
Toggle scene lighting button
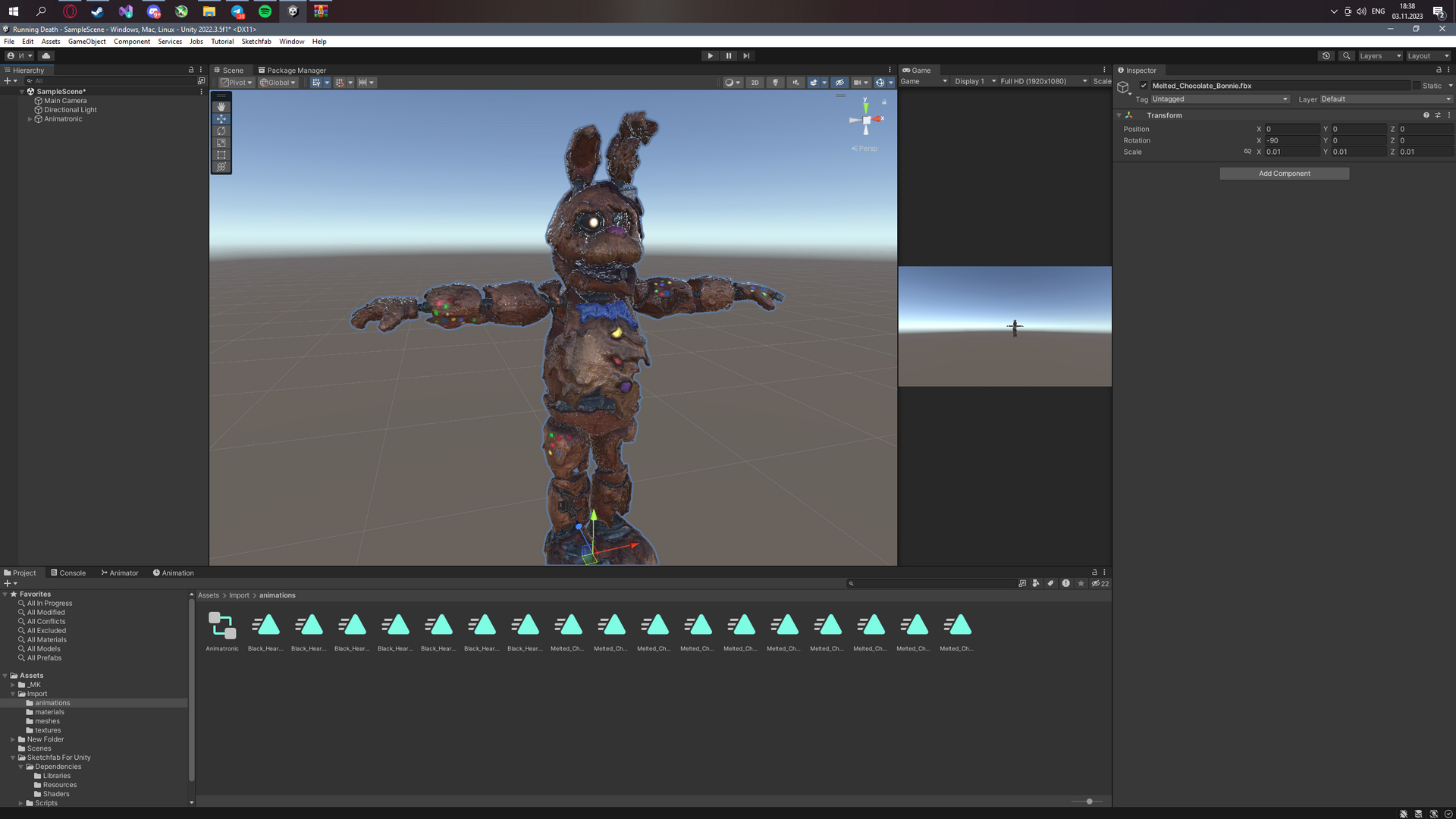pos(775,83)
